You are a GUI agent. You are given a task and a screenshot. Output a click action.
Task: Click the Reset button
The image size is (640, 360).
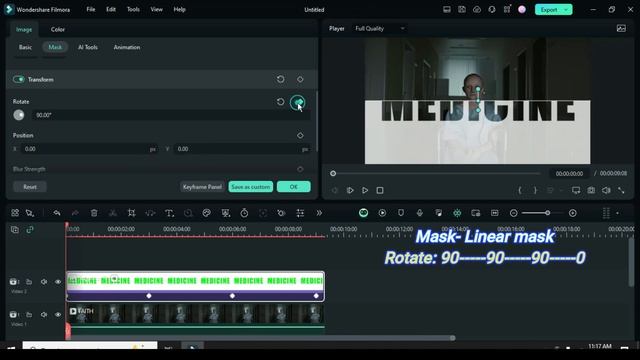pyautogui.click(x=30, y=187)
